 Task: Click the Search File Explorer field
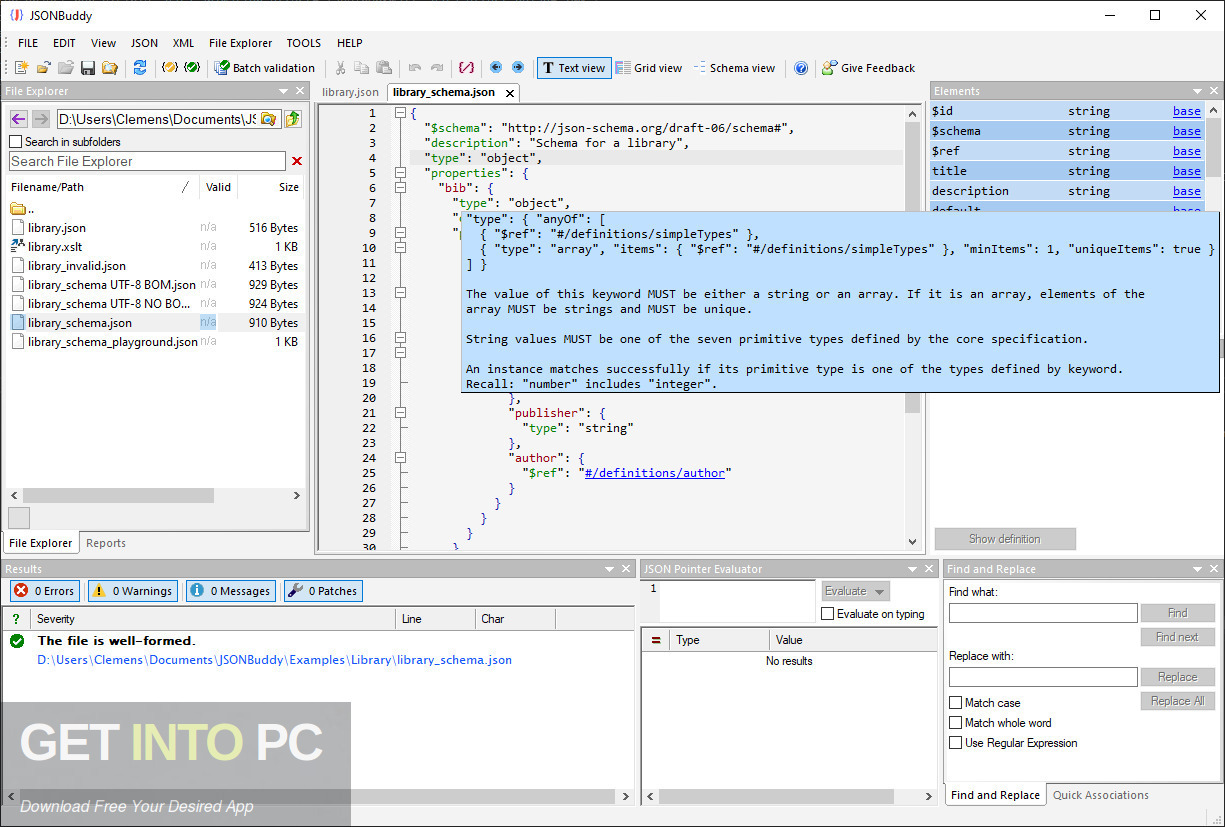[147, 161]
